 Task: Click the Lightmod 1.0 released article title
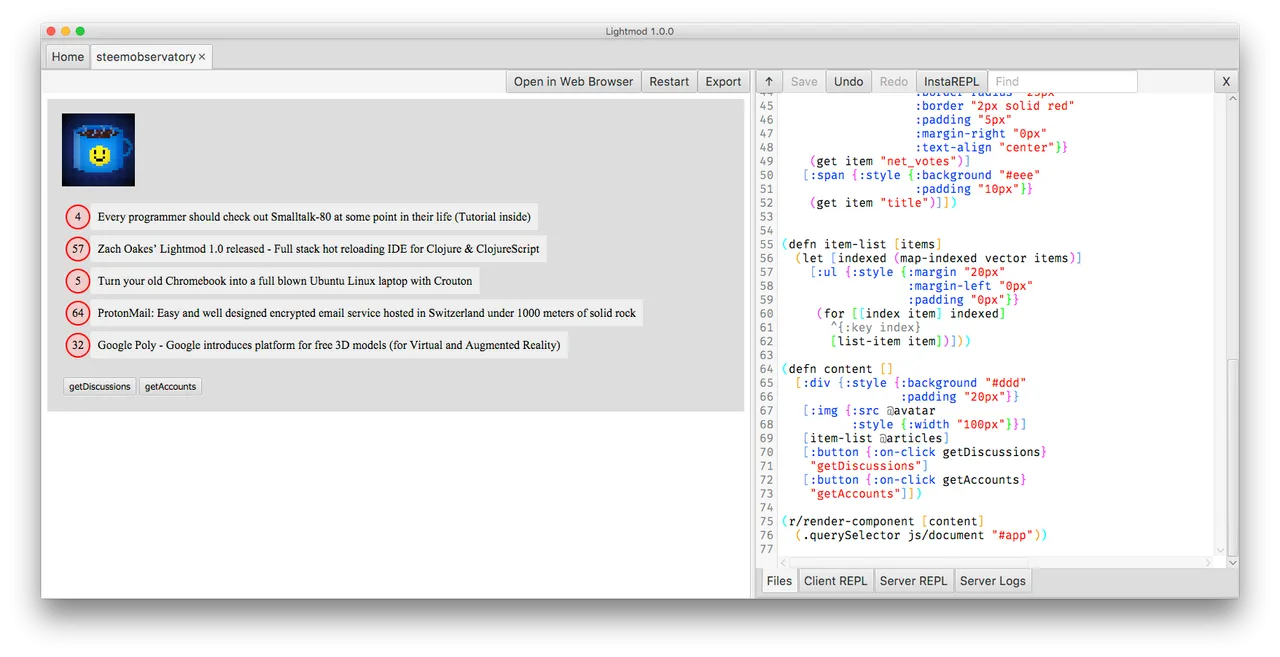click(319, 249)
